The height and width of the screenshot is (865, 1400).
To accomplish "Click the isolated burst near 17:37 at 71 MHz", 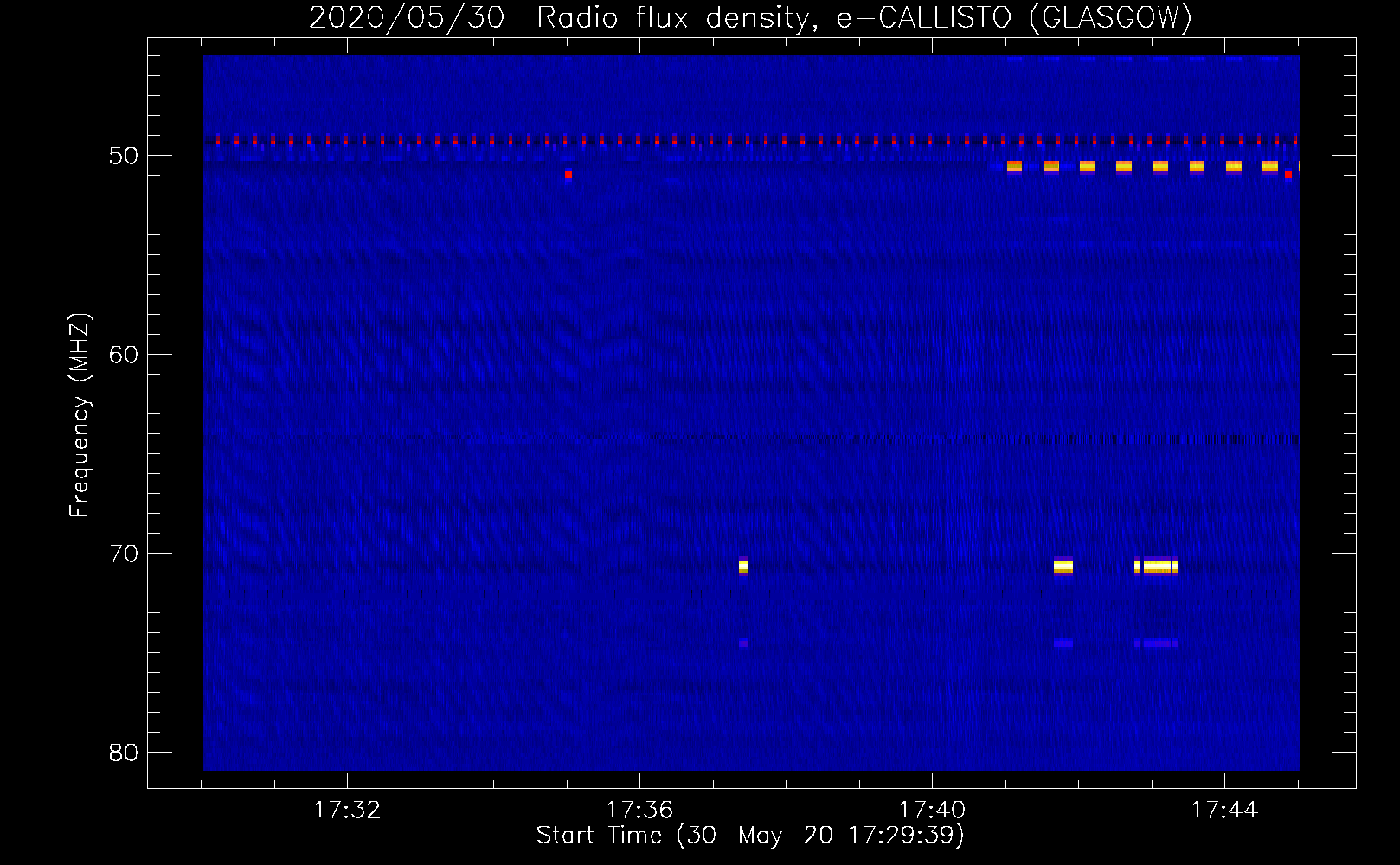I will click(x=742, y=567).
